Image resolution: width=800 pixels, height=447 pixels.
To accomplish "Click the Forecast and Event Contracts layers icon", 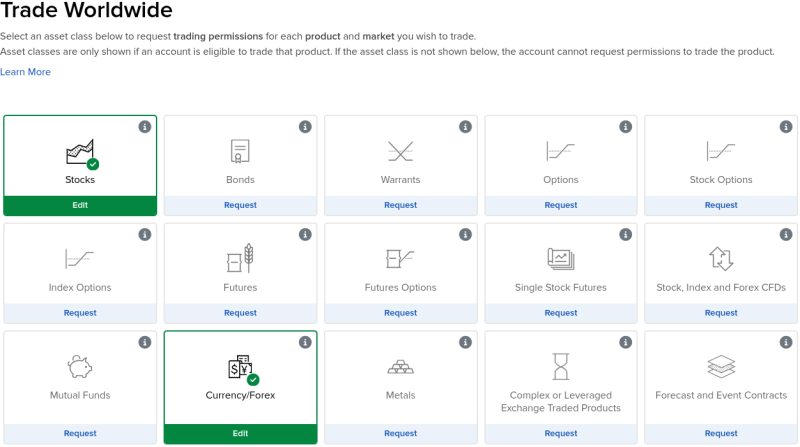I will coord(720,367).
